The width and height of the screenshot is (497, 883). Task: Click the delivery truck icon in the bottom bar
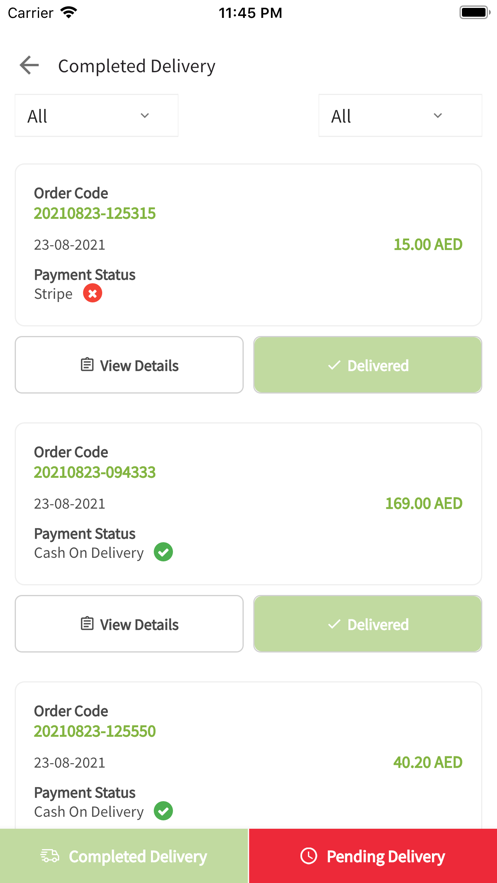tap(50, 856)
